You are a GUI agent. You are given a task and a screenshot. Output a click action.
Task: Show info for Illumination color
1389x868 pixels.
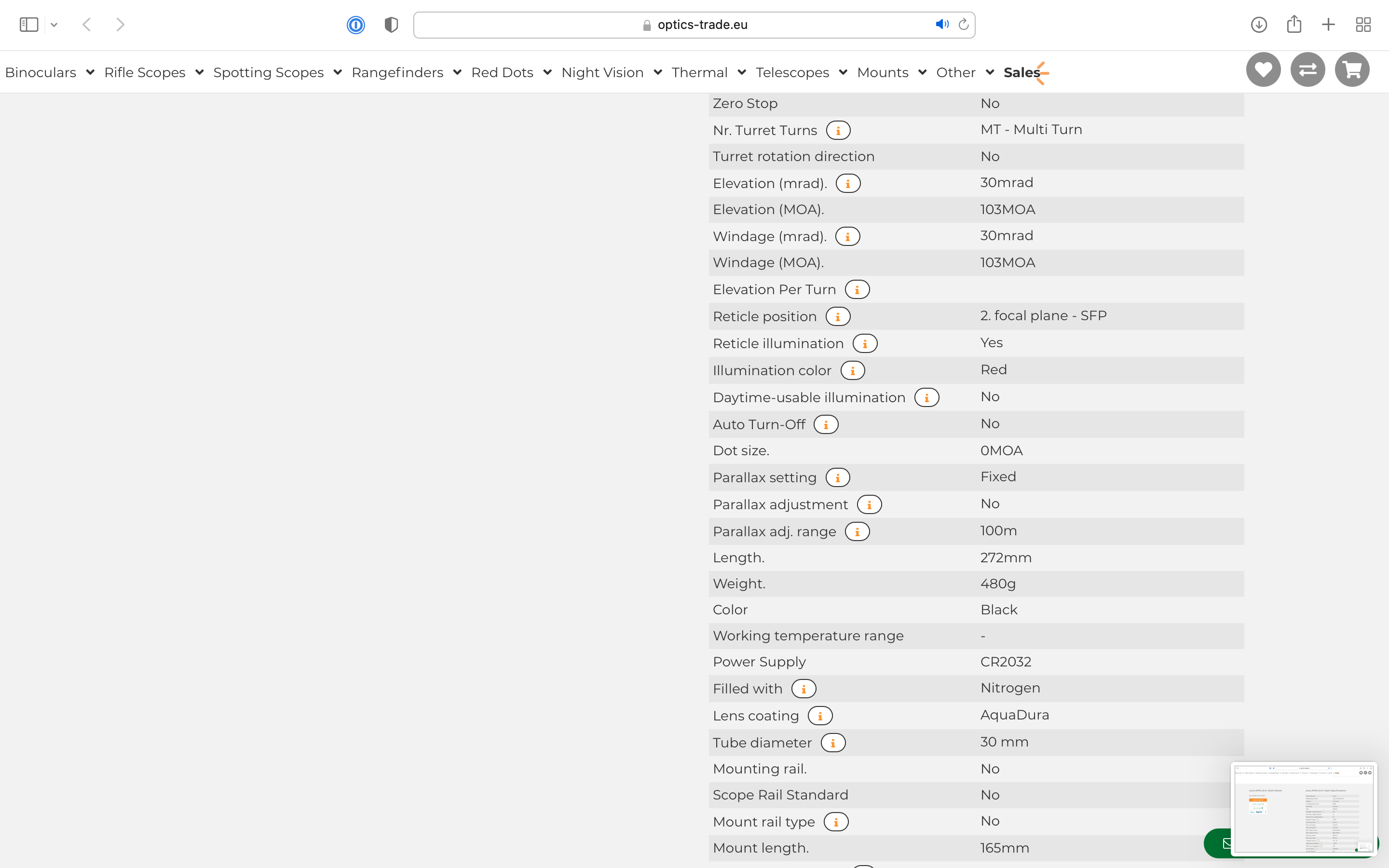pyautogui.click(x=852, y=371)
